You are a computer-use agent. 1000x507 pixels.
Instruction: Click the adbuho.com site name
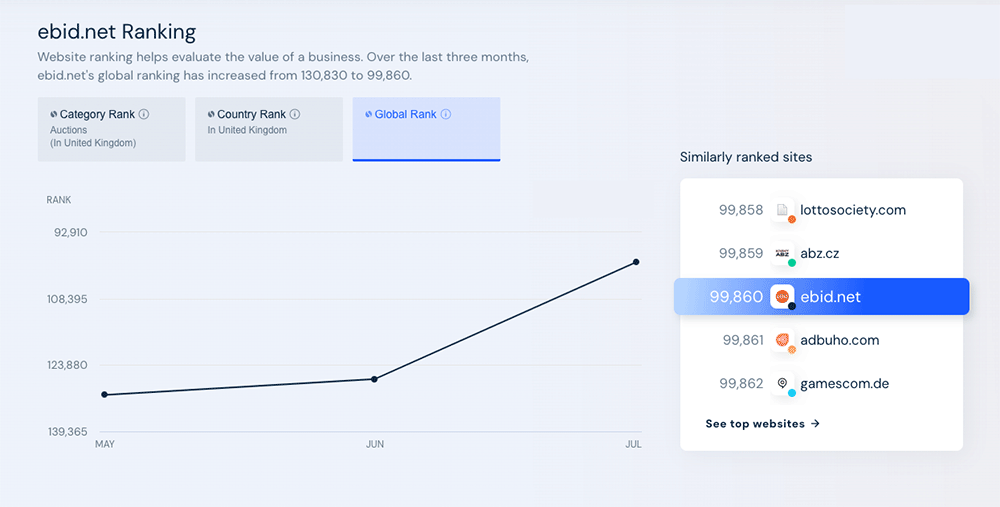tap(839, 340)
